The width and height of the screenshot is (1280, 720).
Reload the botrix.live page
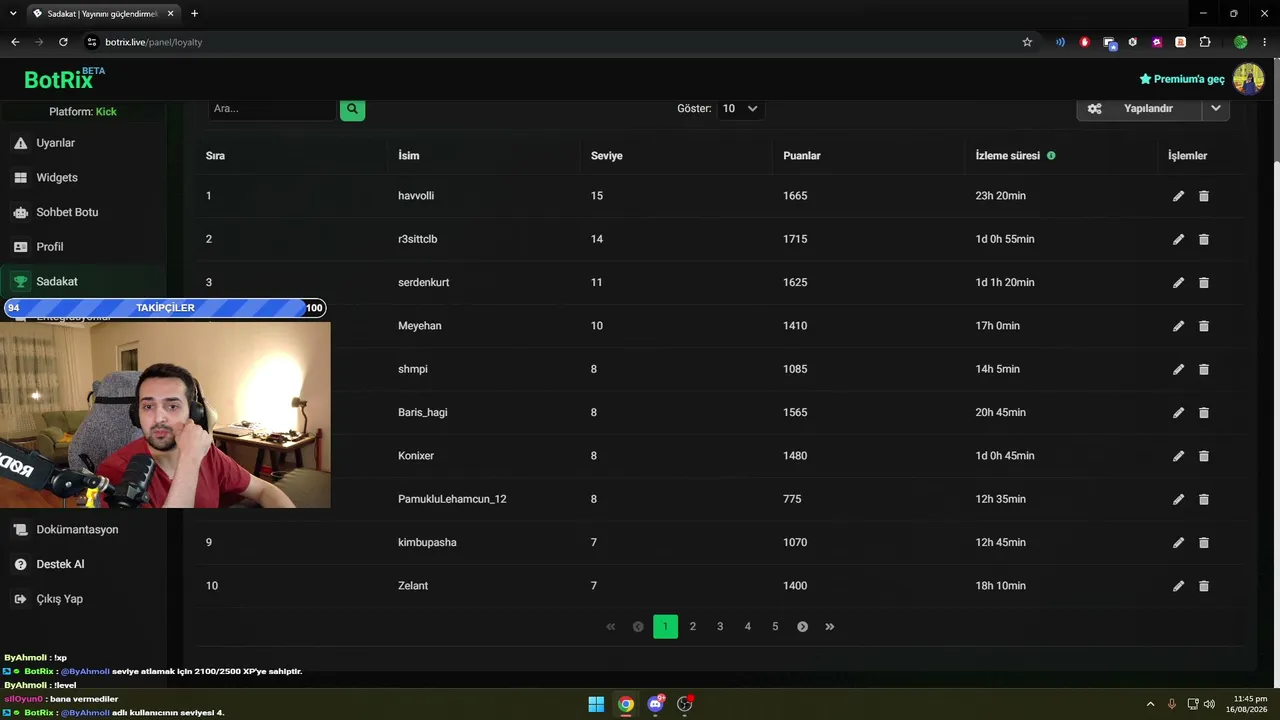(x=63, y=42)
